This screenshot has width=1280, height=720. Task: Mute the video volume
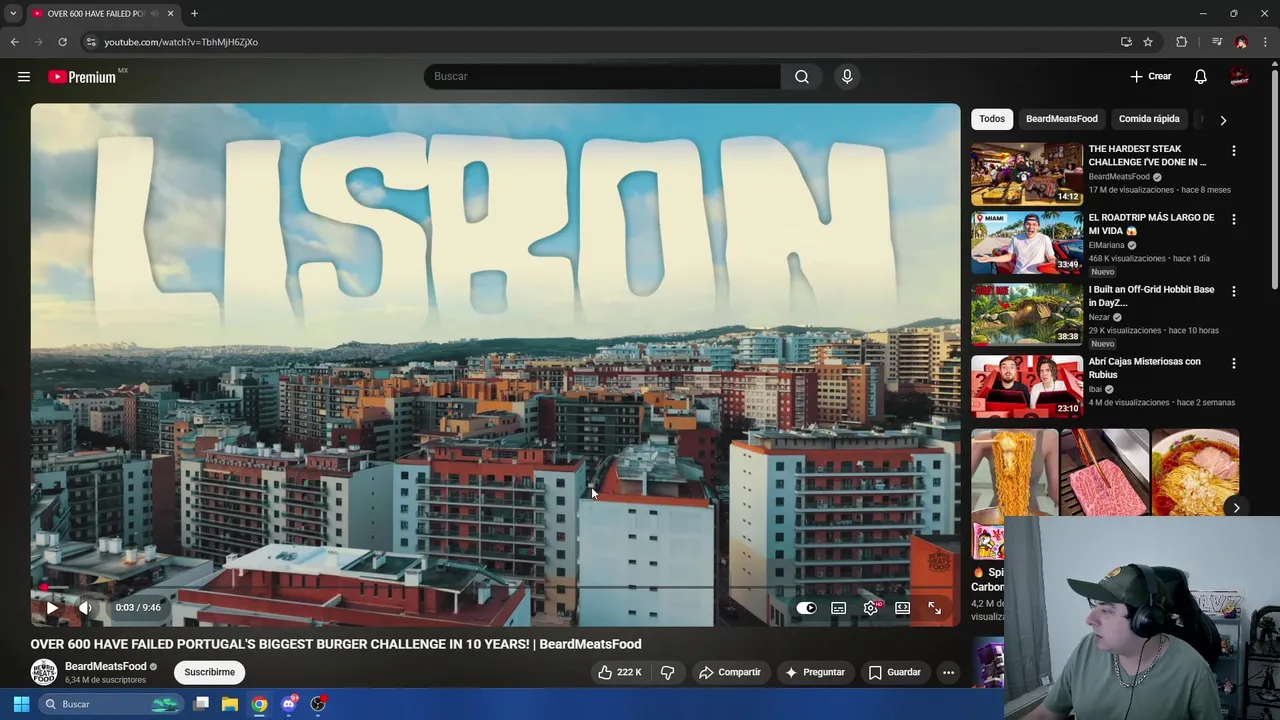(86, 608)
